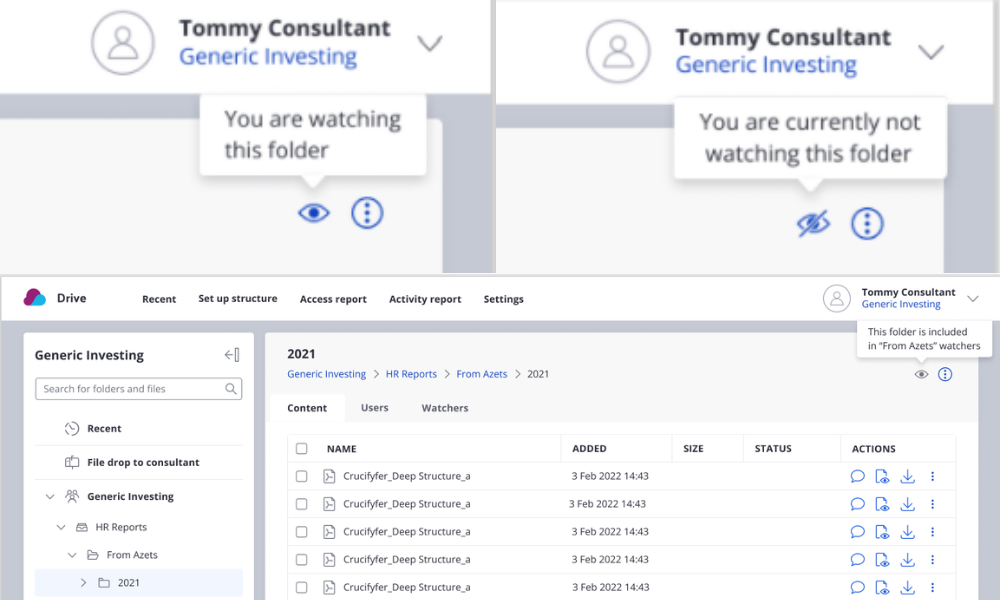Open more actions for the third file row
This screenshot has height=600, width=1000.
932,532
